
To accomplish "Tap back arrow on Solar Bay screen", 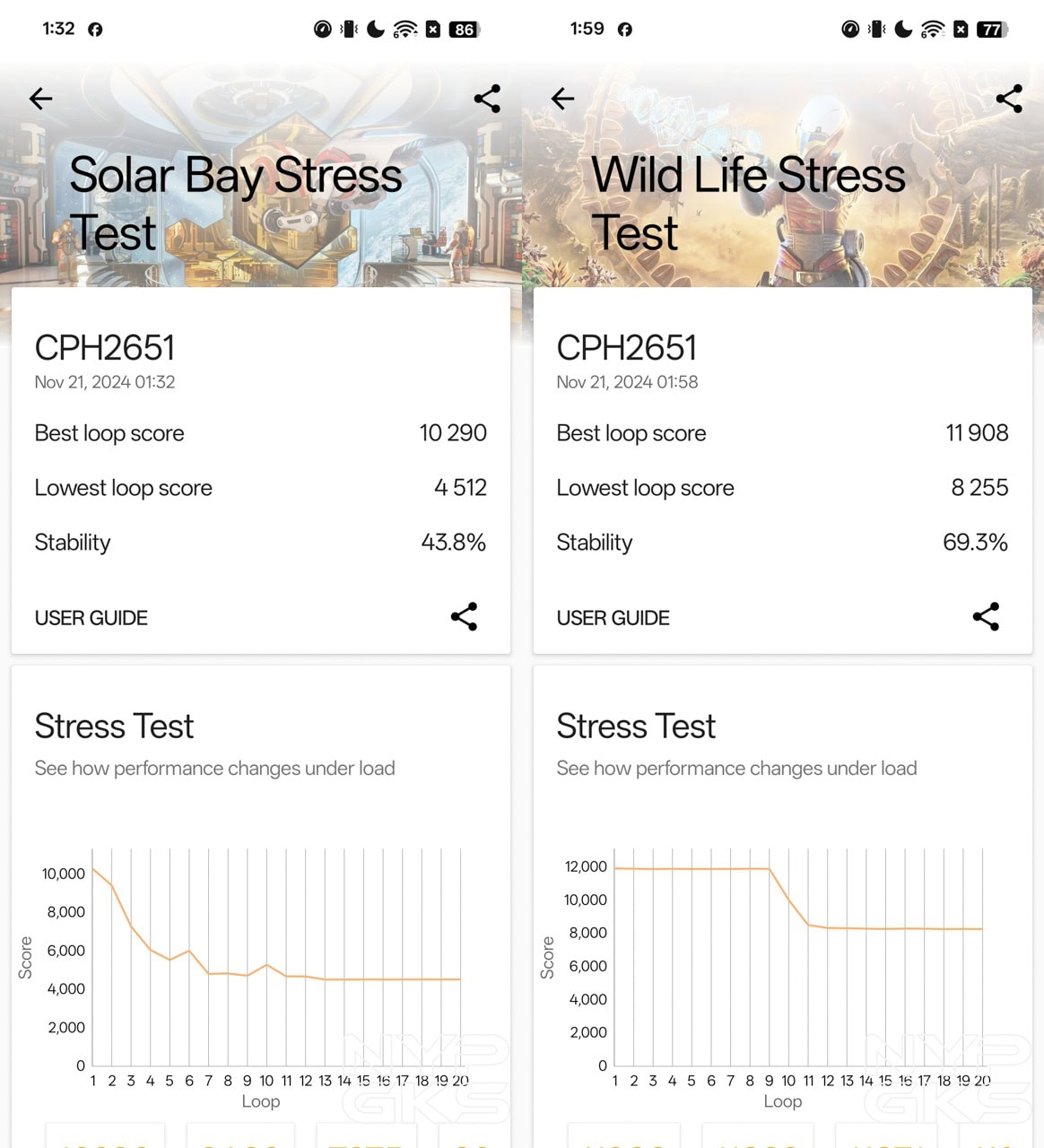I will (41, 99).
